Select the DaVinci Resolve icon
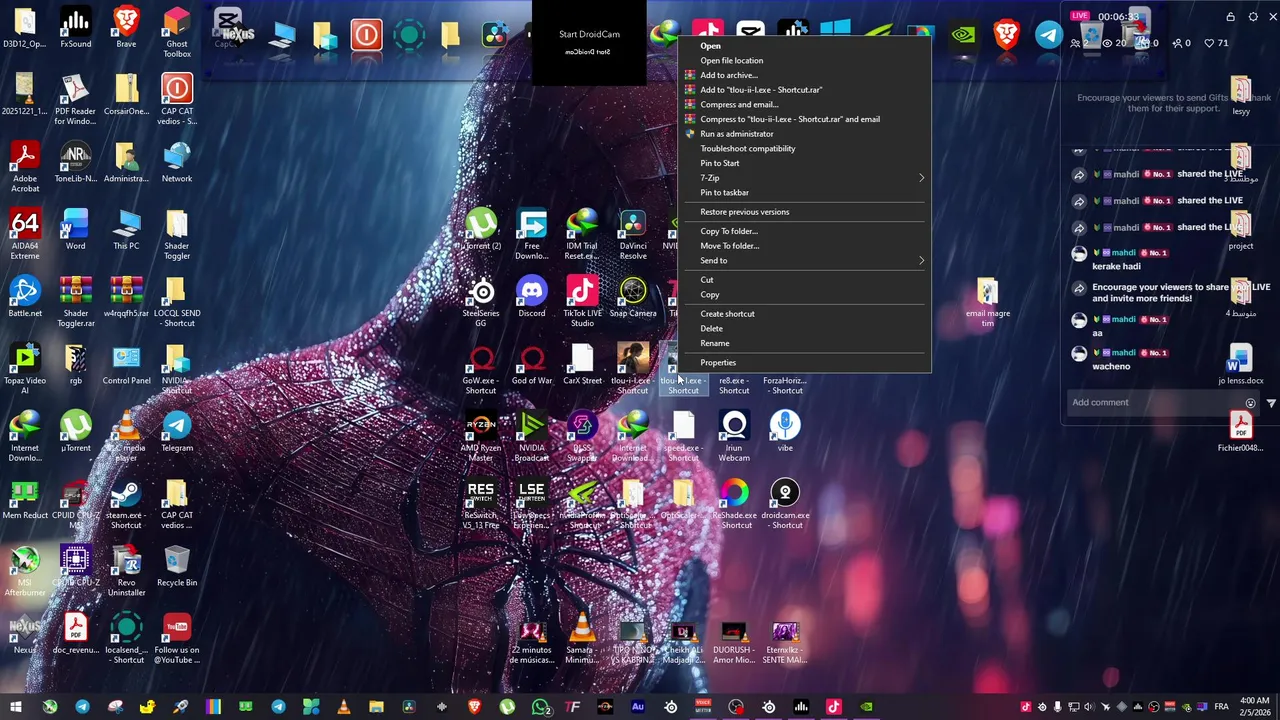Image resolution: width=1280 pixels, height=720 pixels. (x=633, y=234)
